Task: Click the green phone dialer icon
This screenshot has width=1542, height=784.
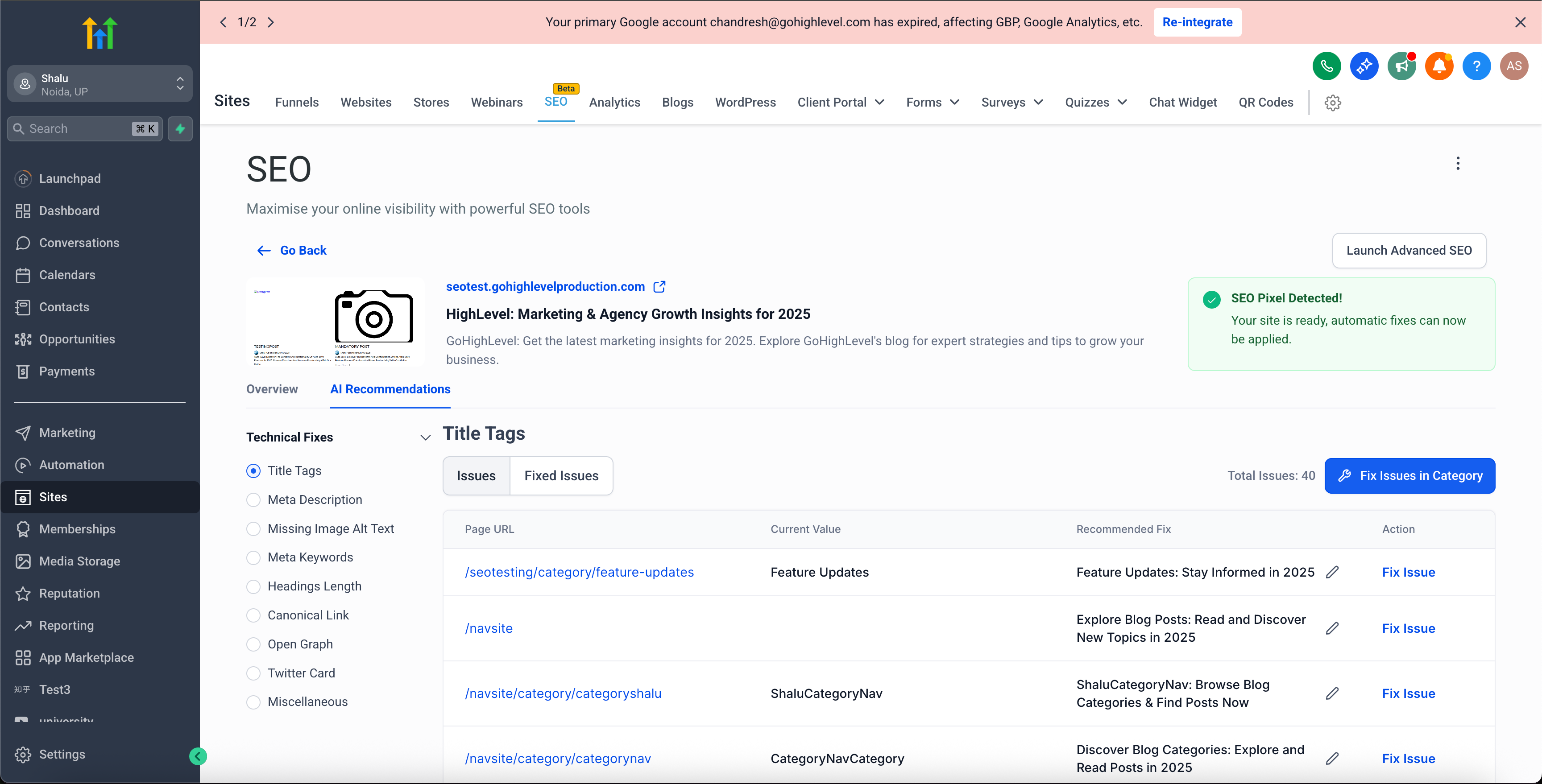Action: click(x=1326, y=66)
